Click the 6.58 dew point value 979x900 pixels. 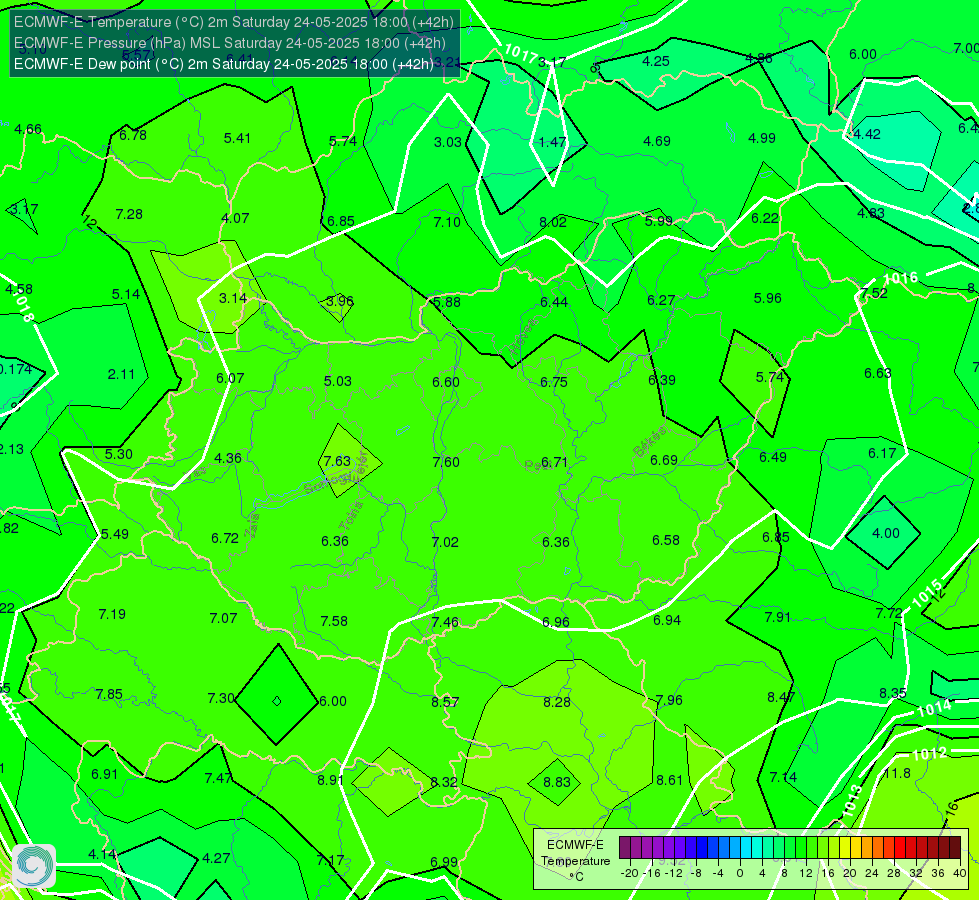point(666,540)
